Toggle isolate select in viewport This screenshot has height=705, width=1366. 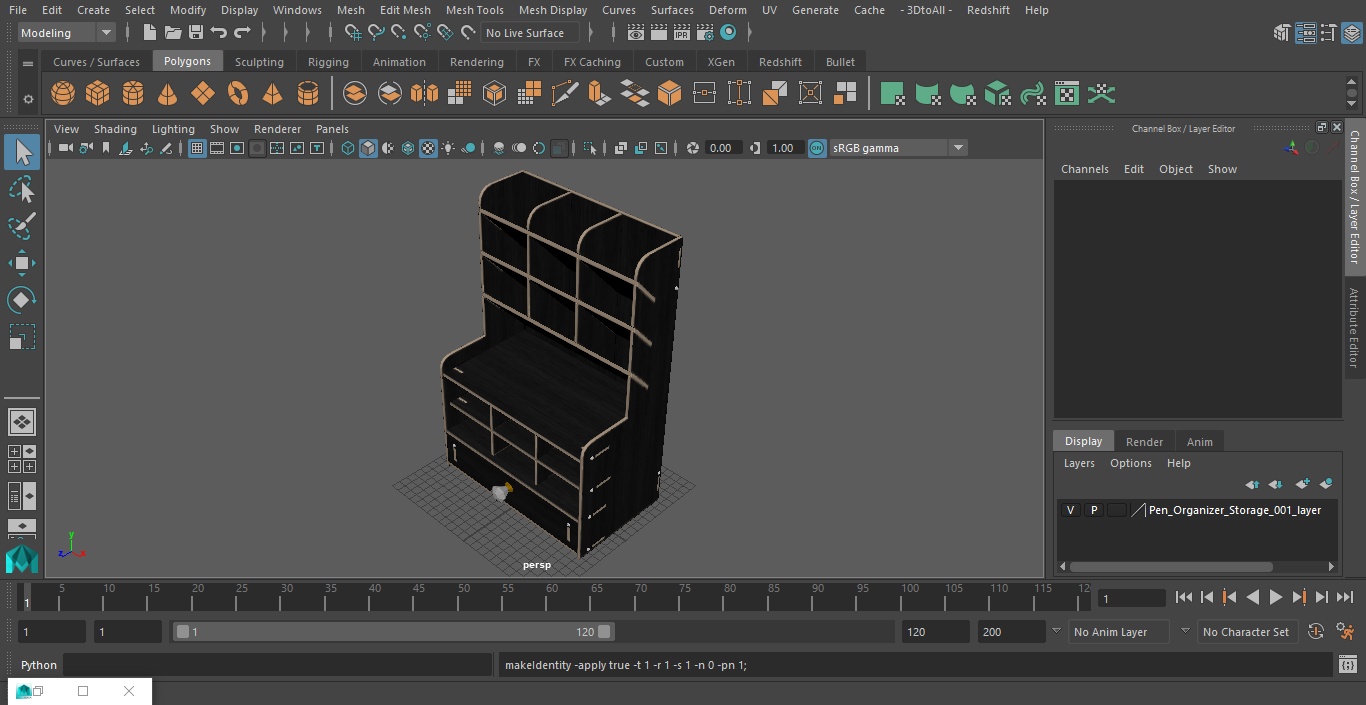pyautogui.click(x=590, y=148)
